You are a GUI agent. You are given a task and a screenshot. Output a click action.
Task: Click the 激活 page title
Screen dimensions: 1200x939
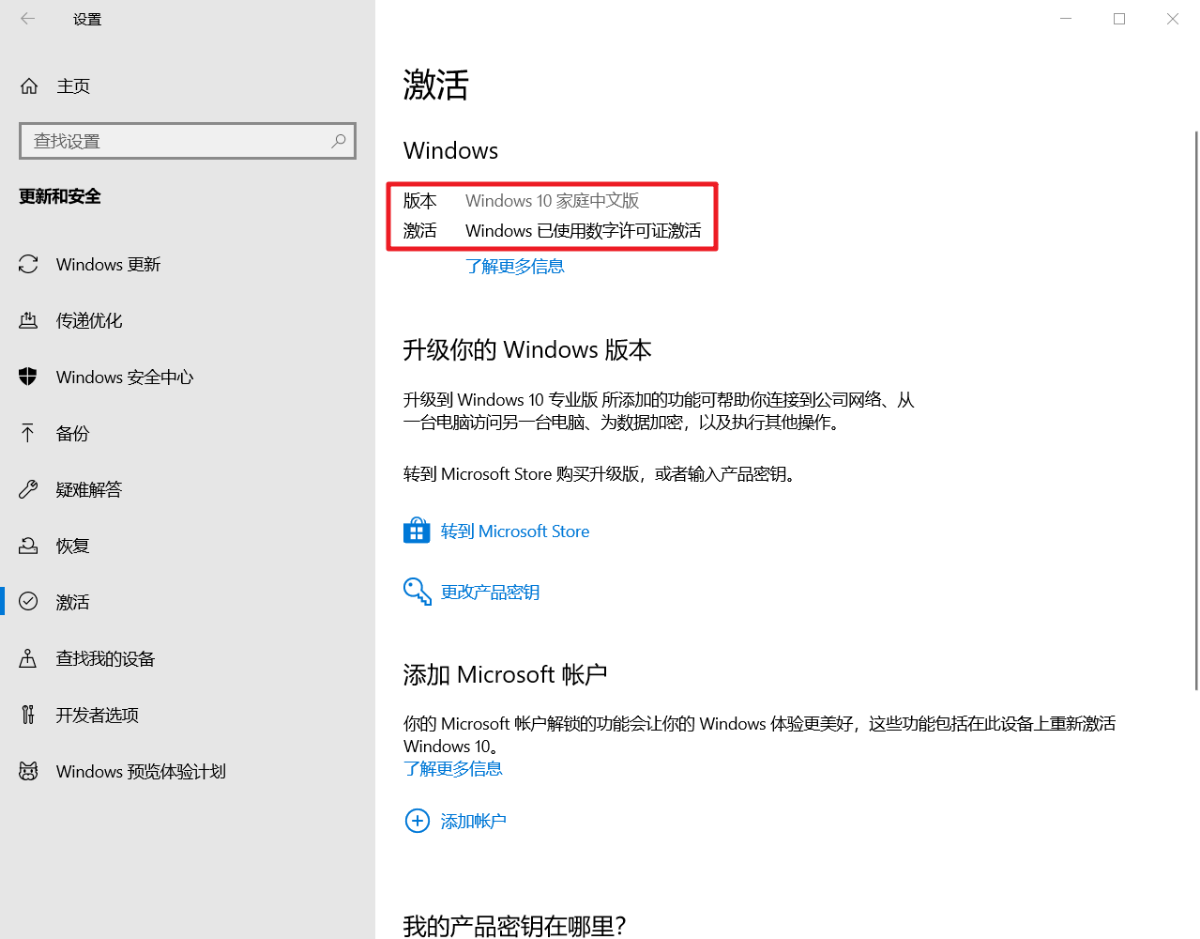tap(436, 85)
